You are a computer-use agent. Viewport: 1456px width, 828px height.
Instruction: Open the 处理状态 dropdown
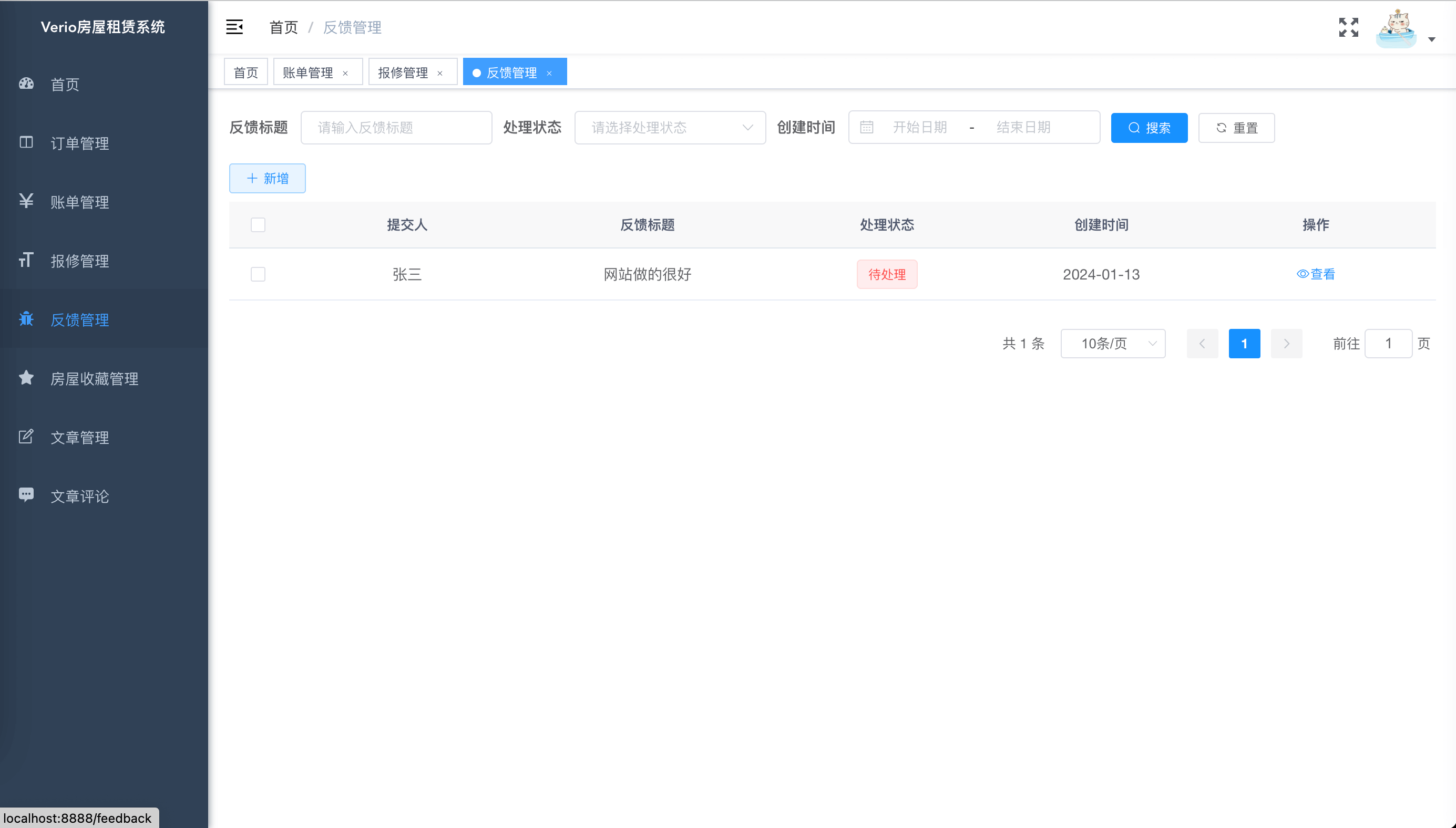[x=670, y=127]
